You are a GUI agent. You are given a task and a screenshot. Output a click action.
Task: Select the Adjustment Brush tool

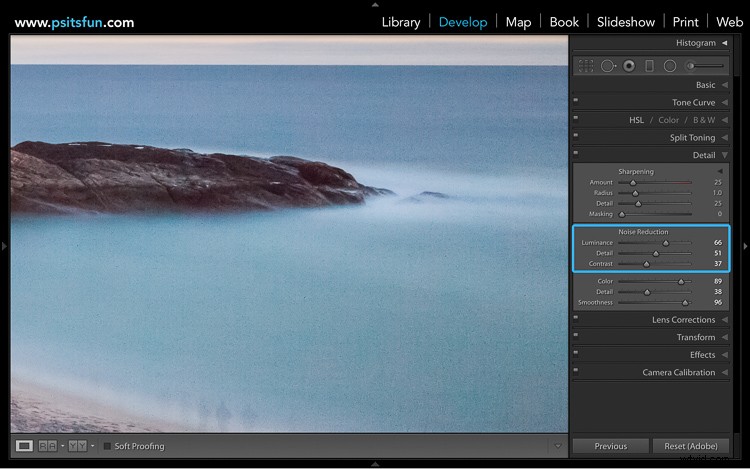point(705,65)
